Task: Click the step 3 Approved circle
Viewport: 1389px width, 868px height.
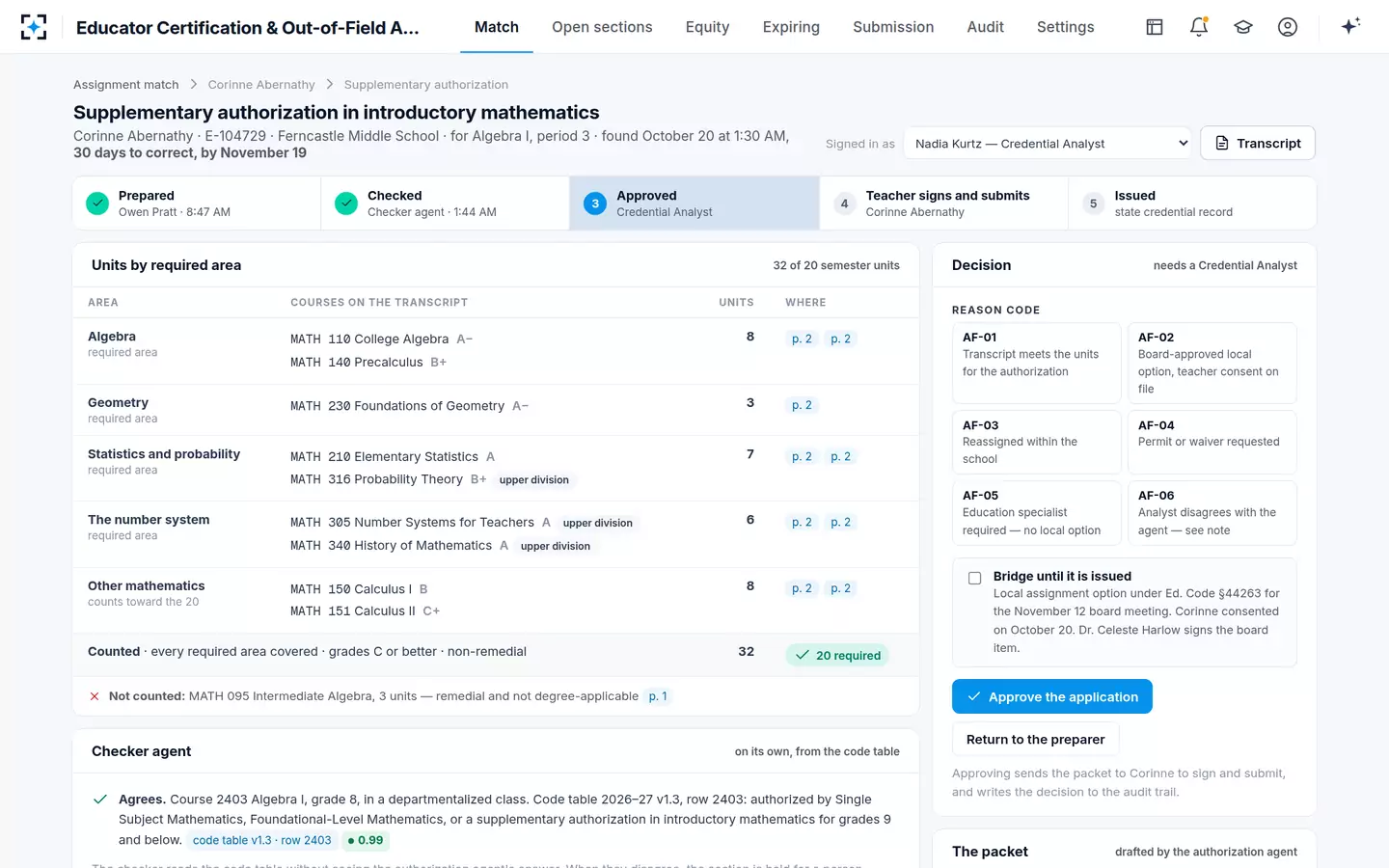Action: click(x=595, y=203)
